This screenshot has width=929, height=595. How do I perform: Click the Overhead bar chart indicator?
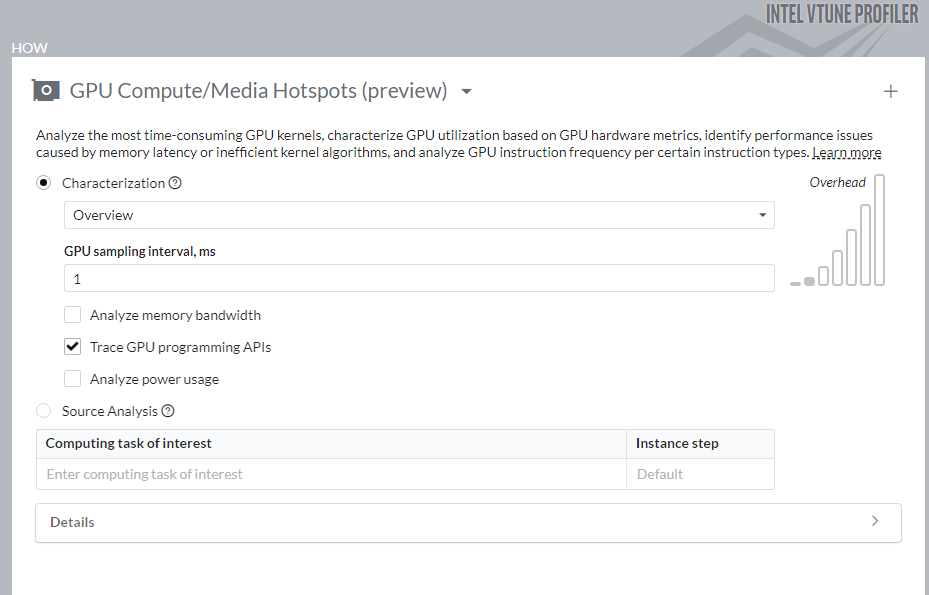[x=838, y=232]
